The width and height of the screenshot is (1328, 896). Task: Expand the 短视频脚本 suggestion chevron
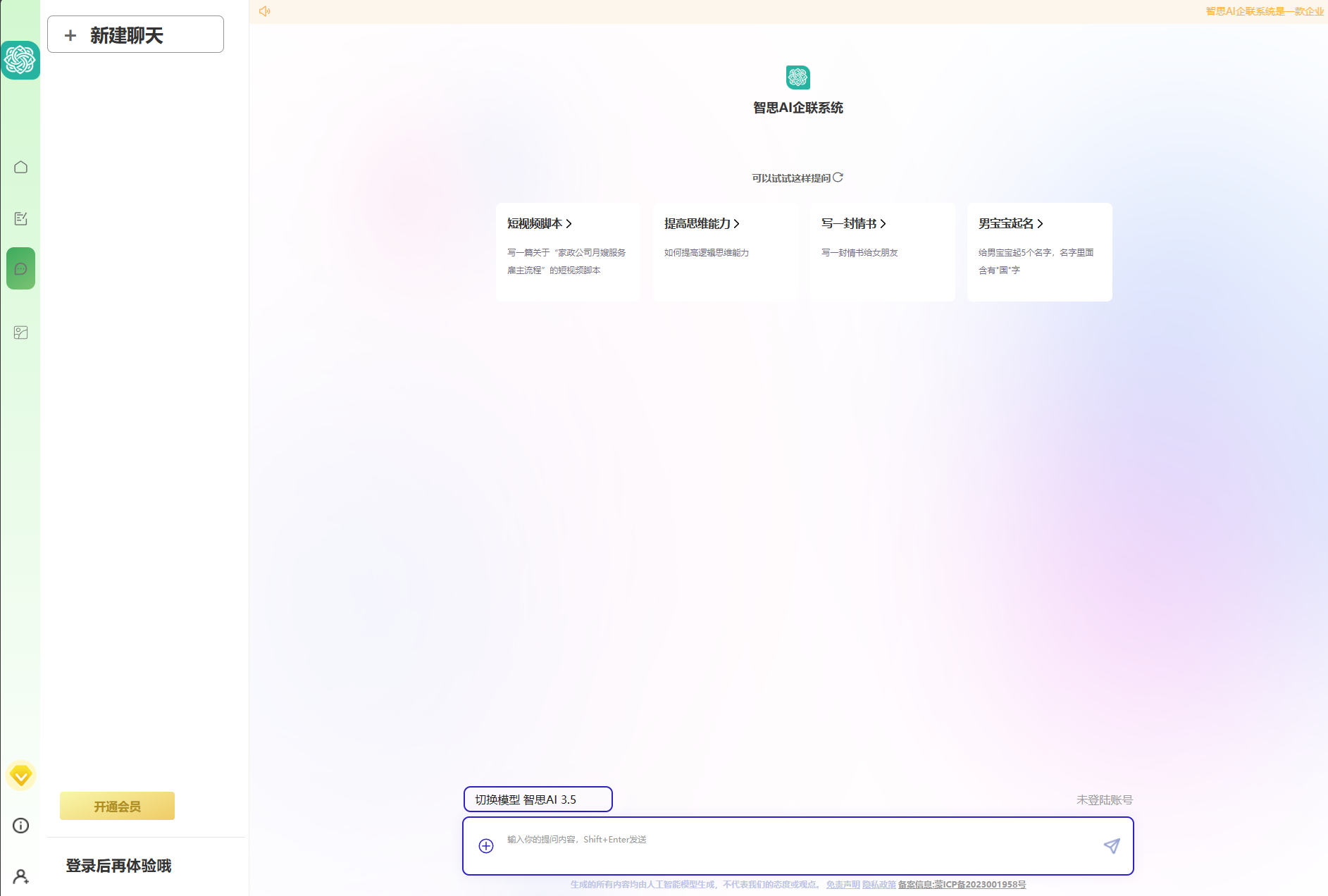click(x=569, y=223)
